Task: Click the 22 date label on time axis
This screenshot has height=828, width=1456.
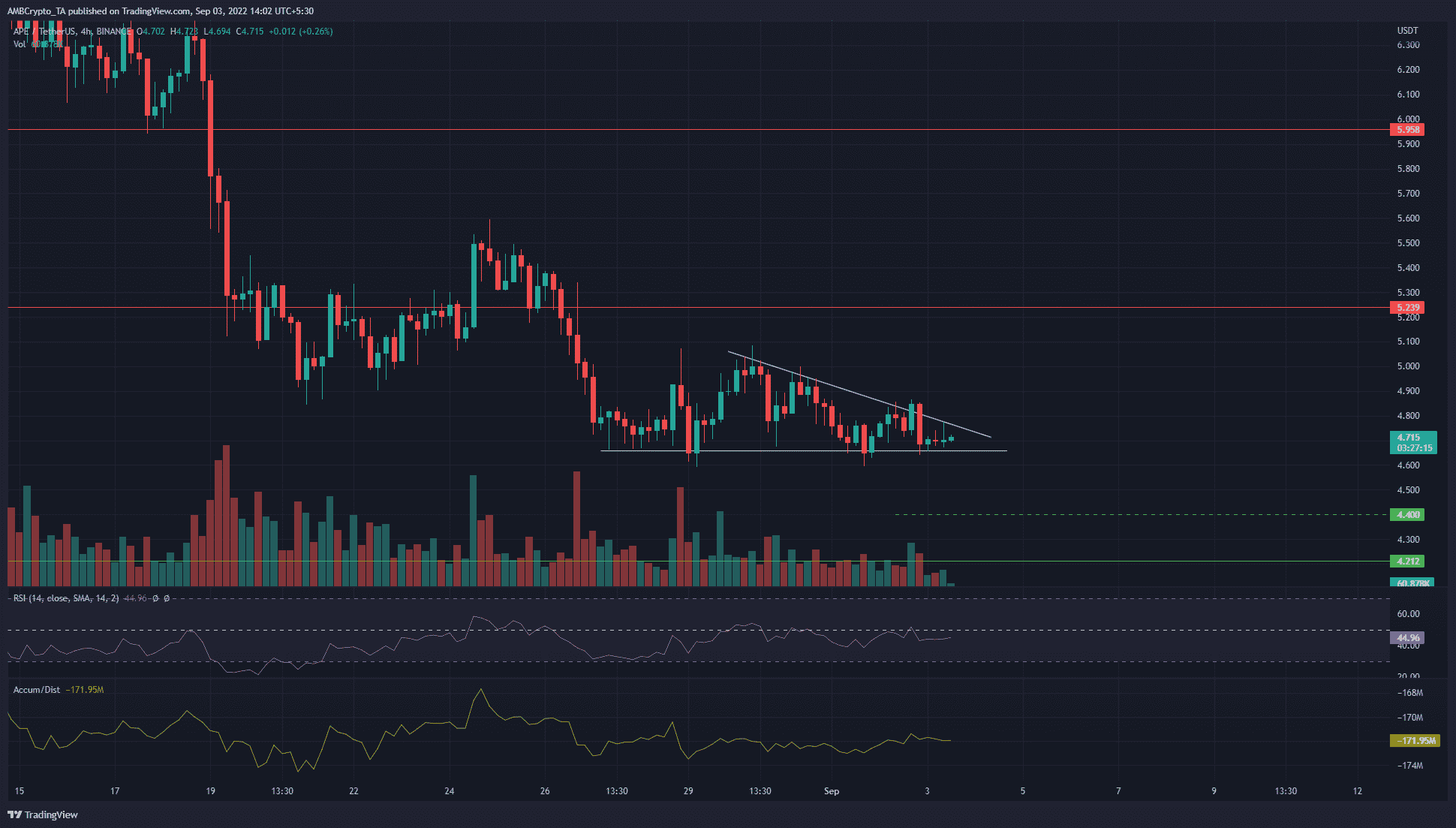Action: (353, 791)
